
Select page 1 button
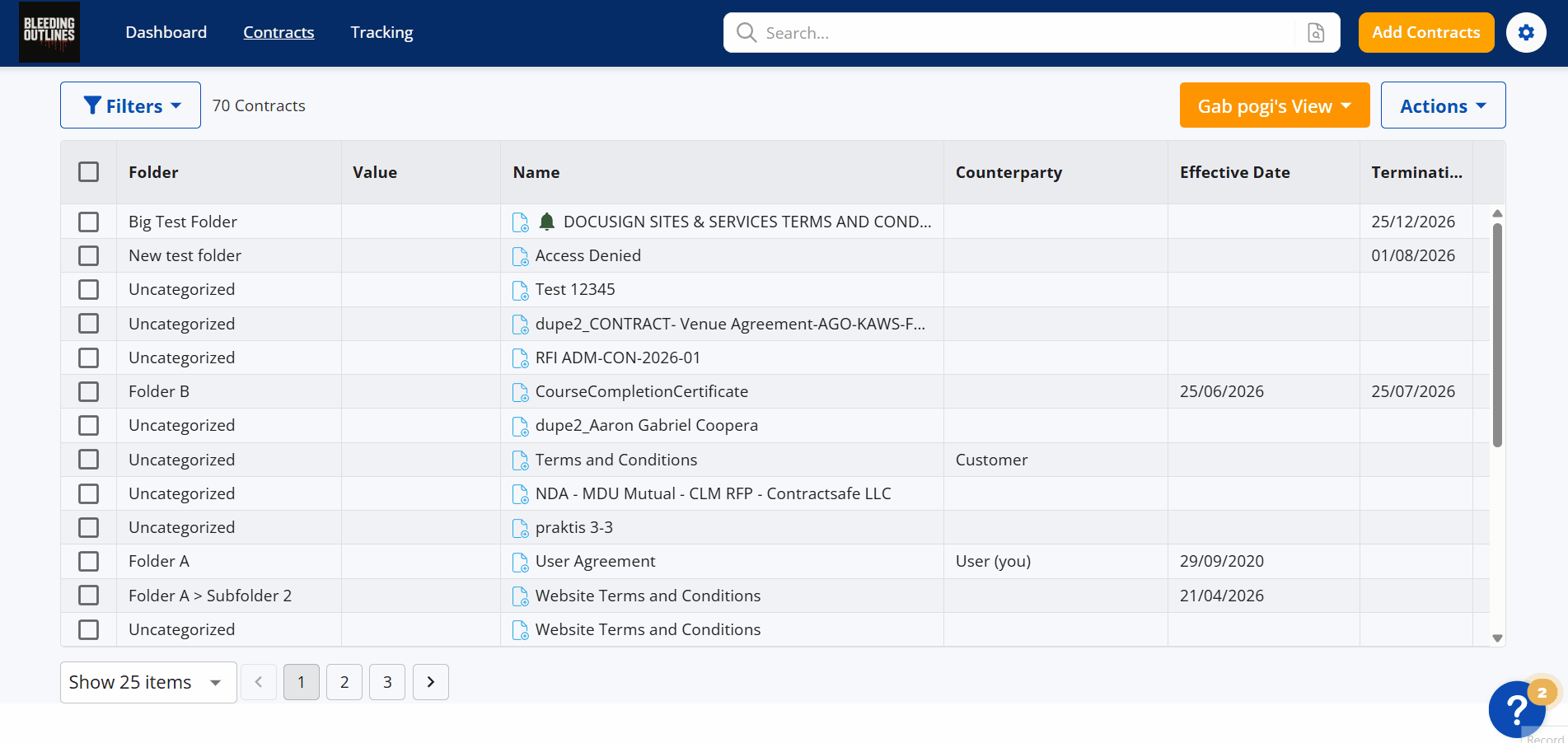point(302,682)
